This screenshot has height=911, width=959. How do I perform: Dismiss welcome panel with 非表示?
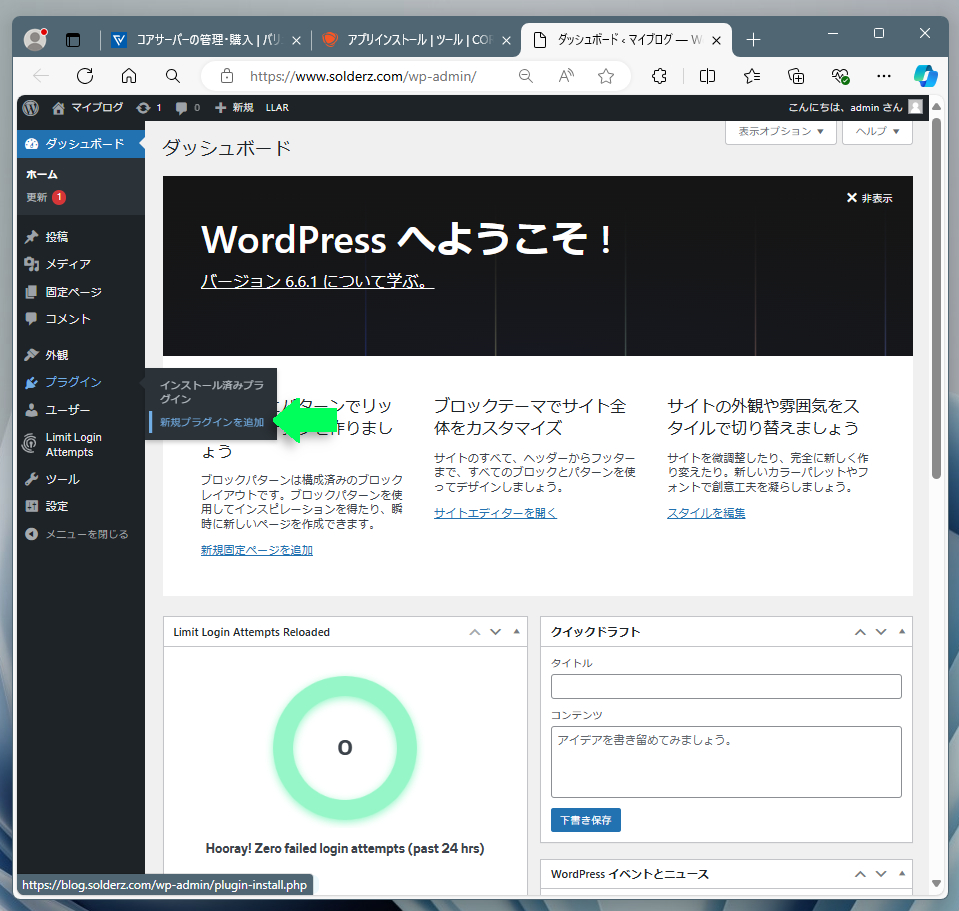click(869, 198)
